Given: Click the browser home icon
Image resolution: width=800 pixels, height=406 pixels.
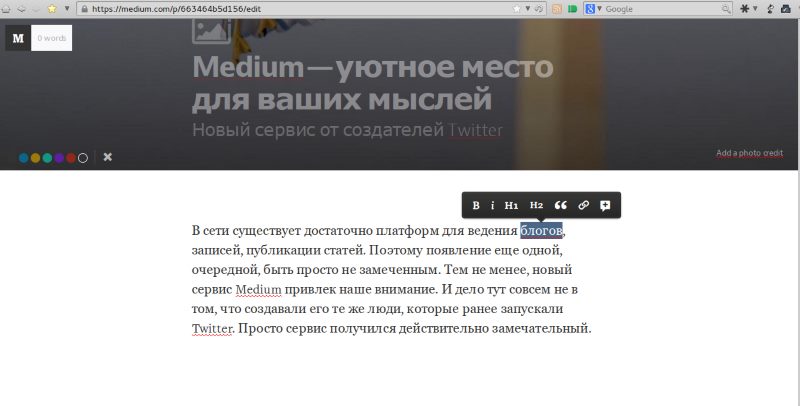Looking at the screenshot, I should coord(6,9).
